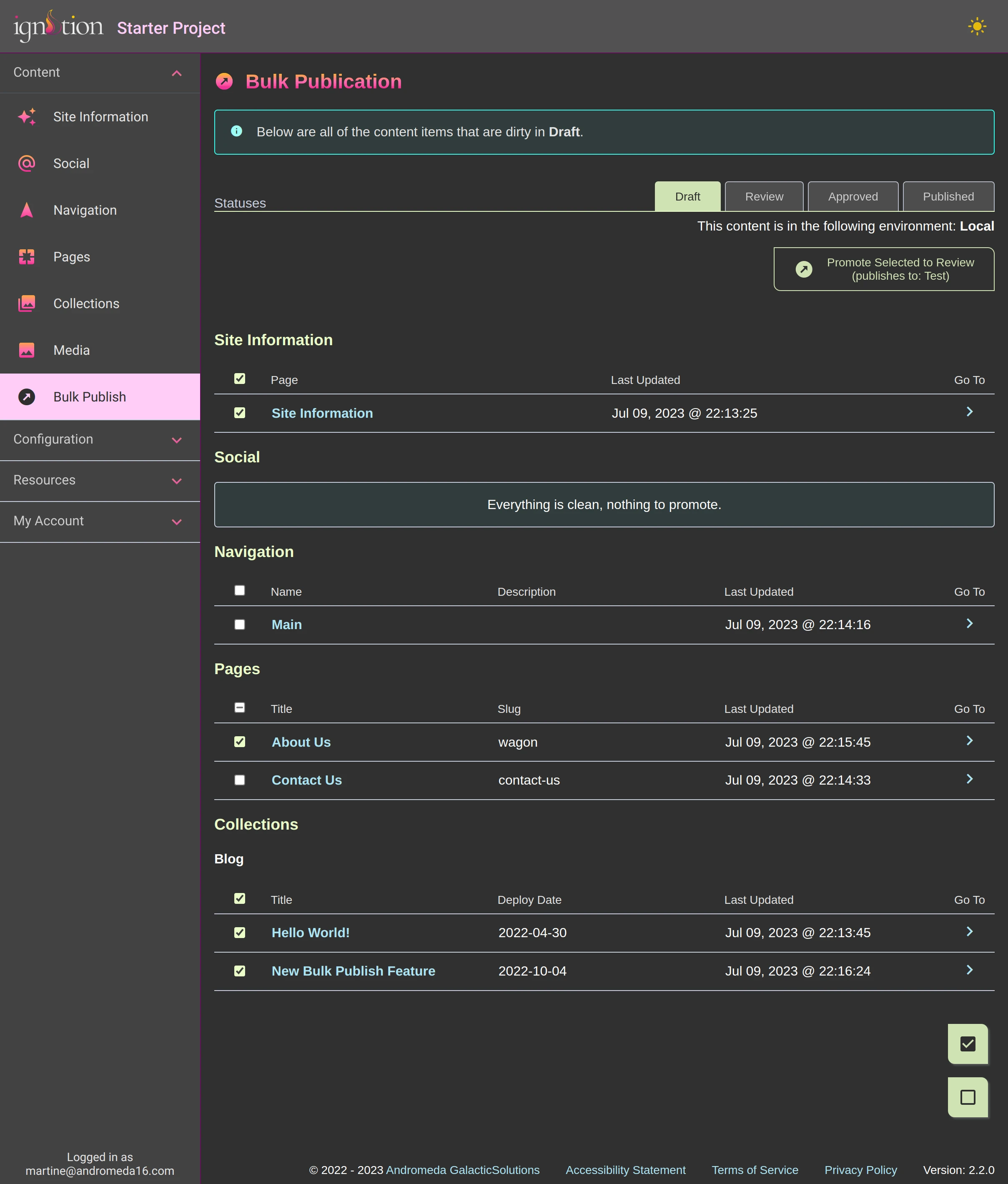This screenshot has width=1008, height=1184.
Task: Go to Hello World! row arrow
Action: [970, 932]
